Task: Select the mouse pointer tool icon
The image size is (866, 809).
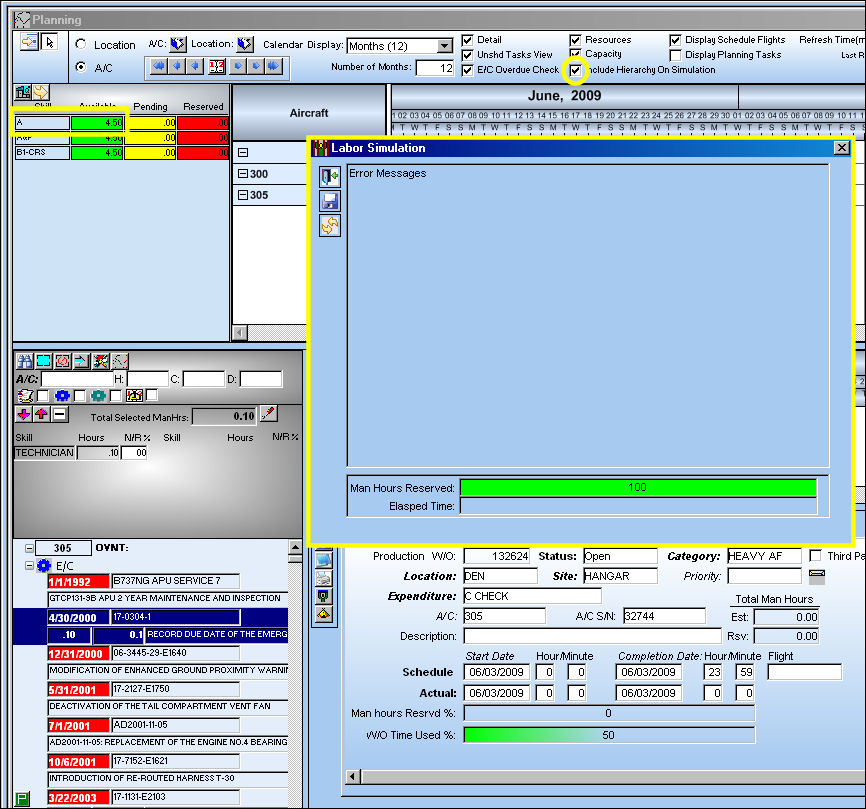Action: click(x=50, y=42)
